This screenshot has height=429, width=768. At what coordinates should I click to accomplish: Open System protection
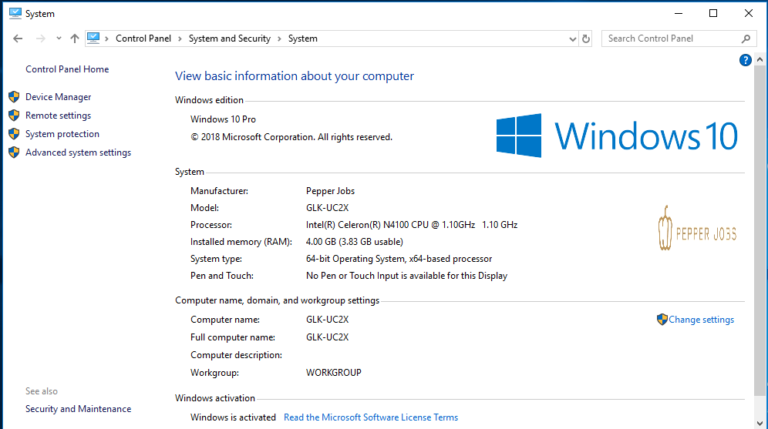(62, 134)
